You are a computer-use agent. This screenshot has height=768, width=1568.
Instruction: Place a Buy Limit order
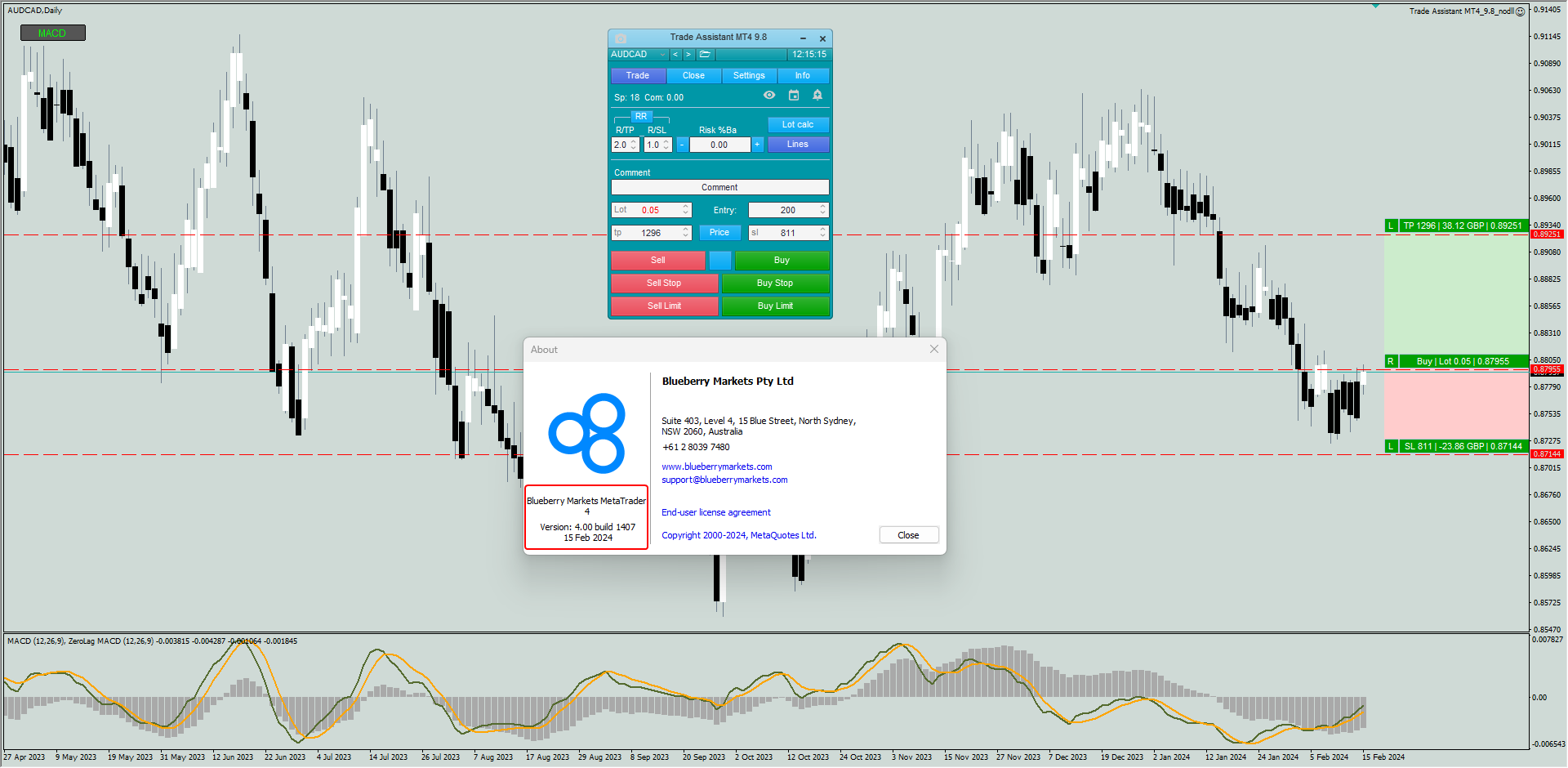tap(775, 306)
